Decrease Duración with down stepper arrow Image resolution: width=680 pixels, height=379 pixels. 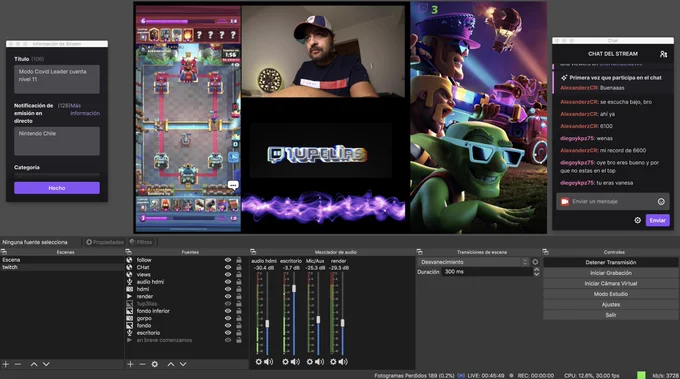pyautogui.click(x=536, y=274)
